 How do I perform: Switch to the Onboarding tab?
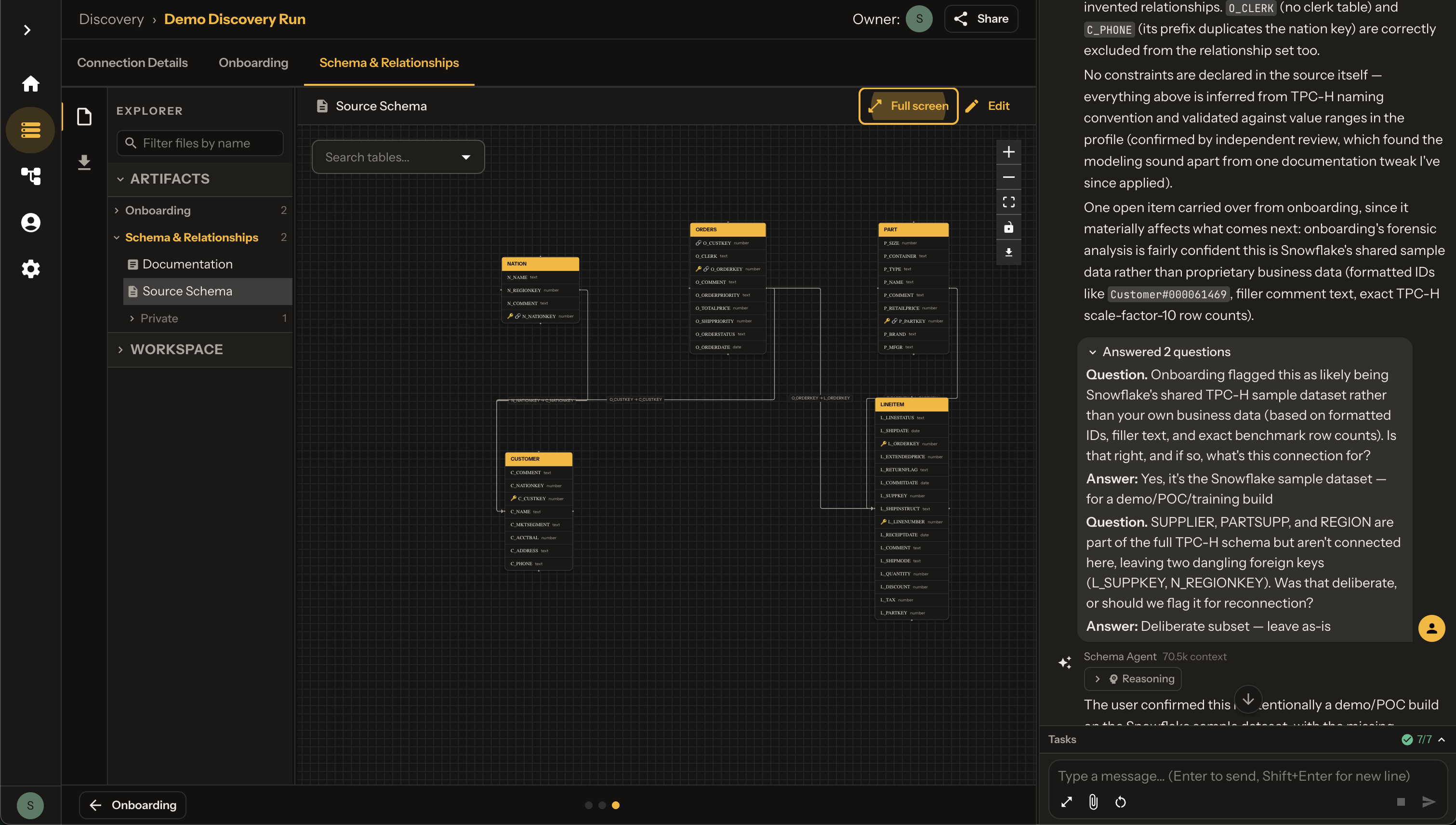tap(253, 63)
